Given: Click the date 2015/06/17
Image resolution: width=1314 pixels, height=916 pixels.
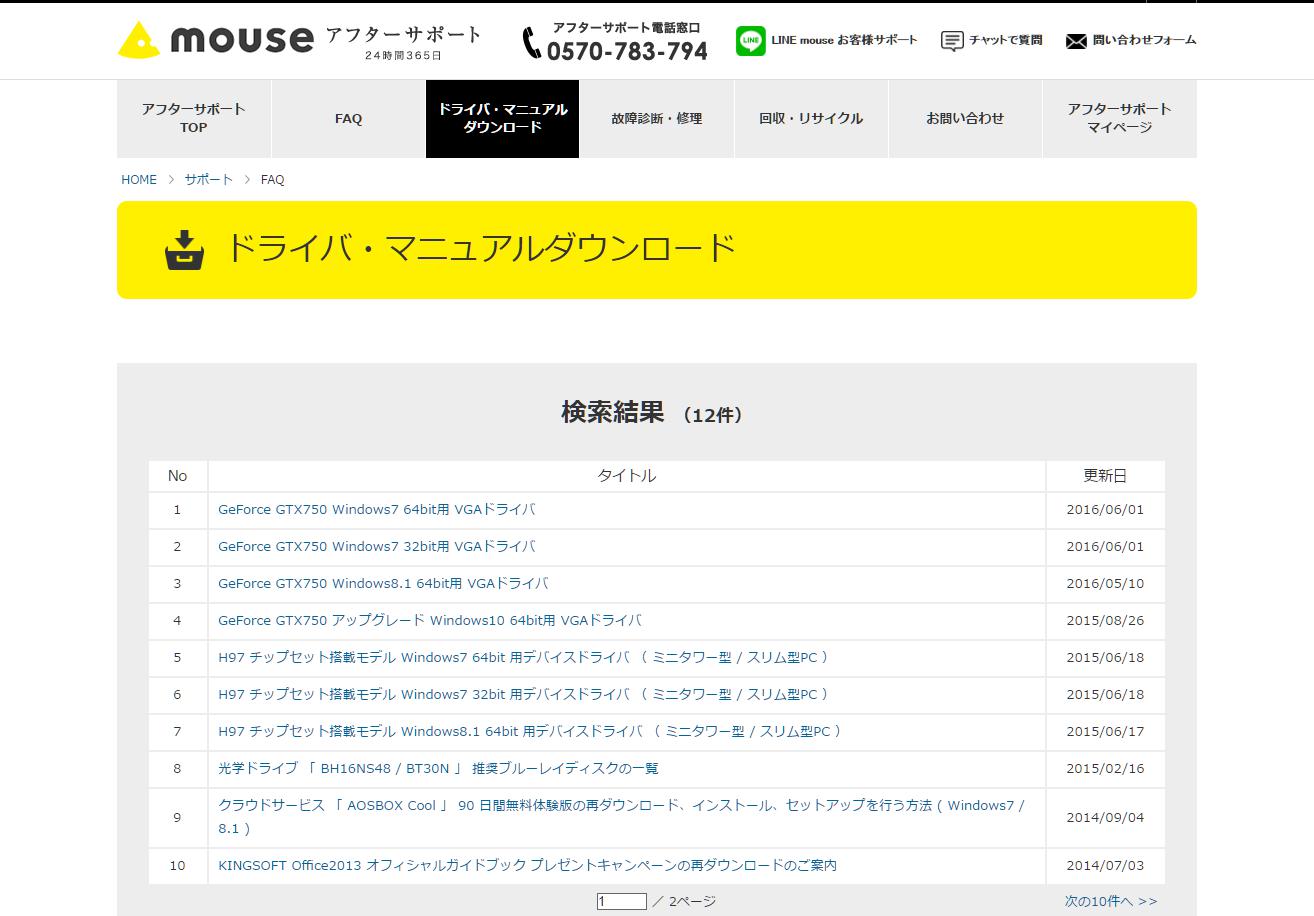Looking at the screenshot, I should (1105, 732).
